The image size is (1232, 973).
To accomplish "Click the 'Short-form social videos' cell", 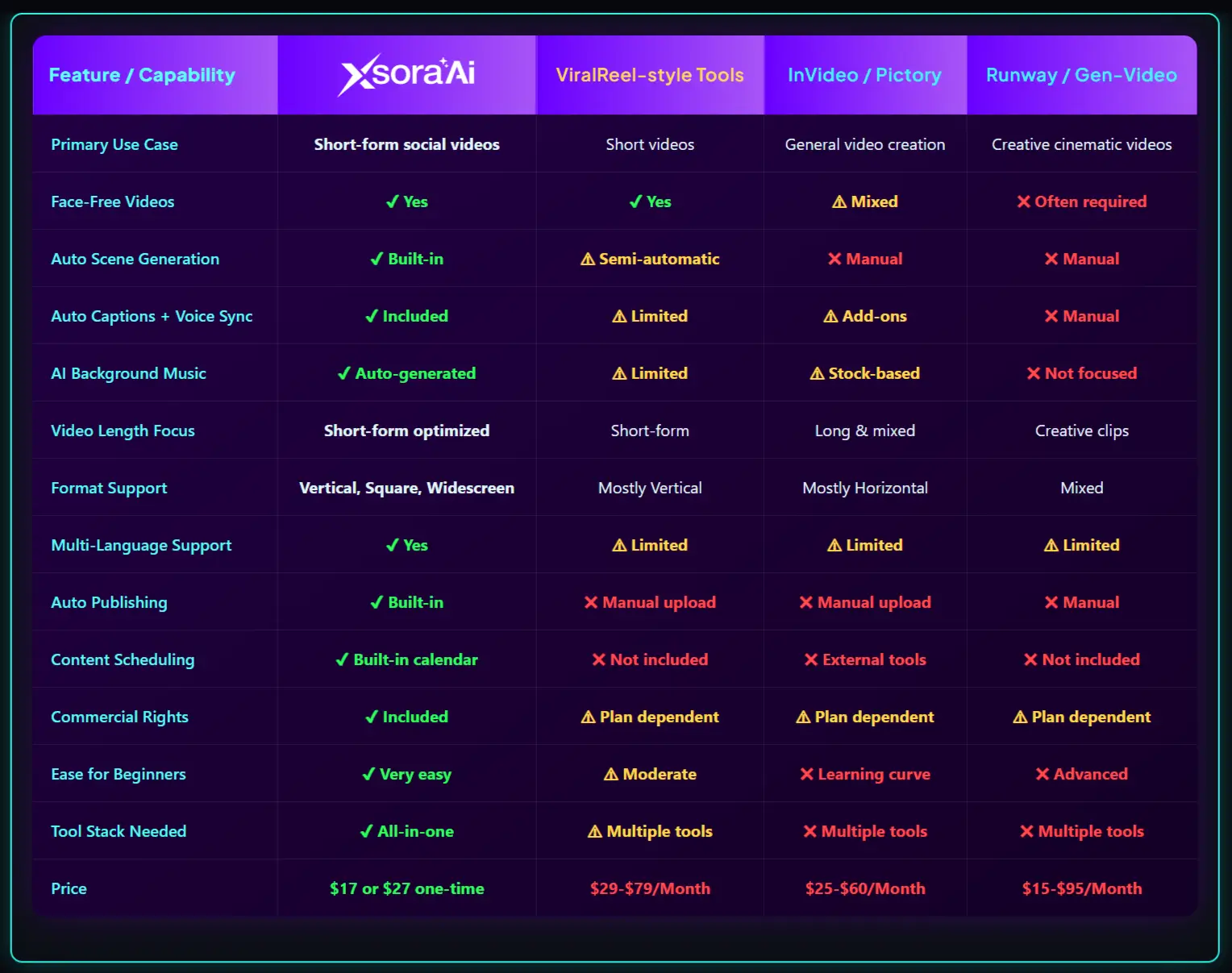I will coord(406,144).
